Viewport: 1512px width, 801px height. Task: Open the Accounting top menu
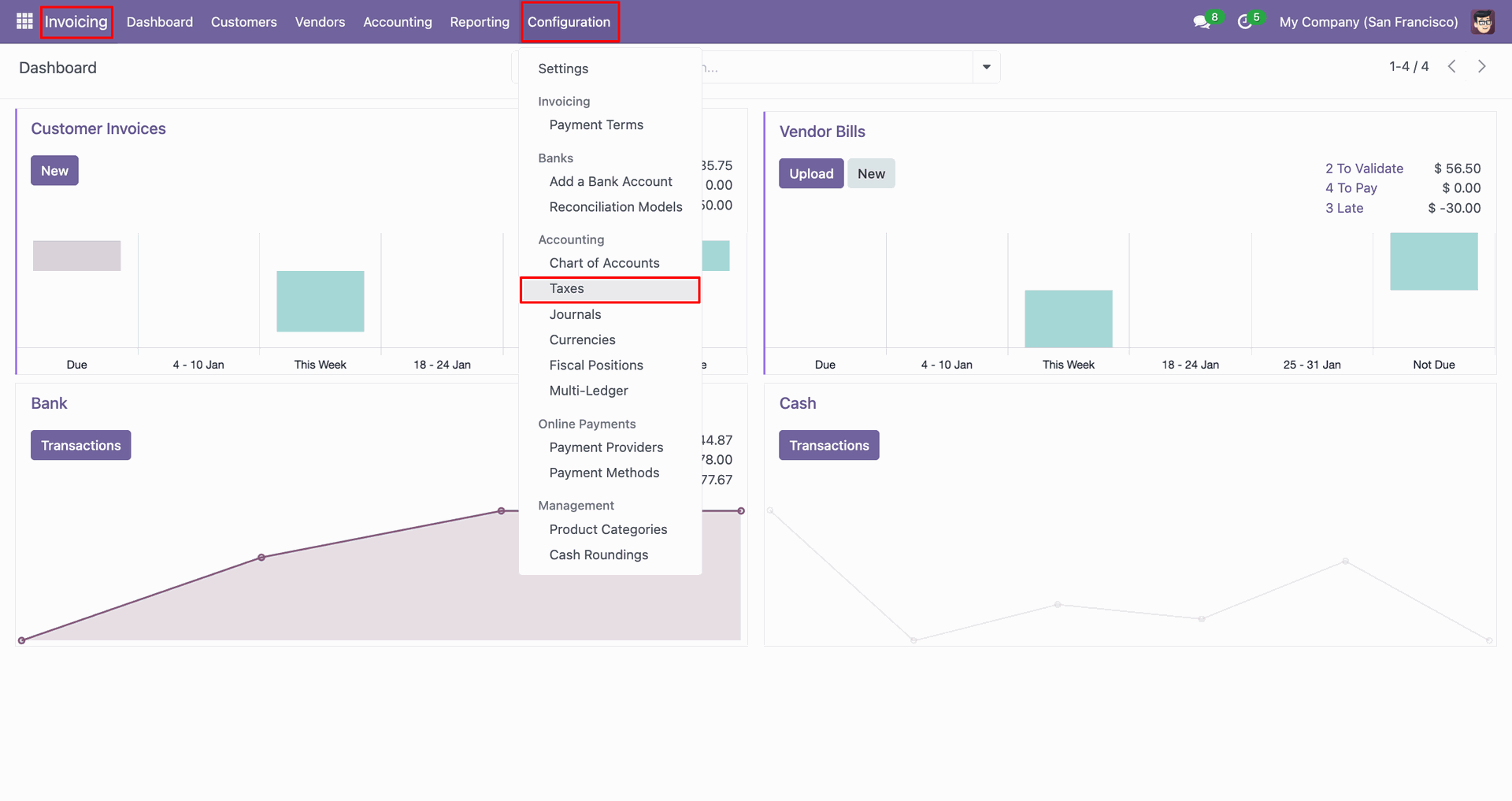pos(397,22)
